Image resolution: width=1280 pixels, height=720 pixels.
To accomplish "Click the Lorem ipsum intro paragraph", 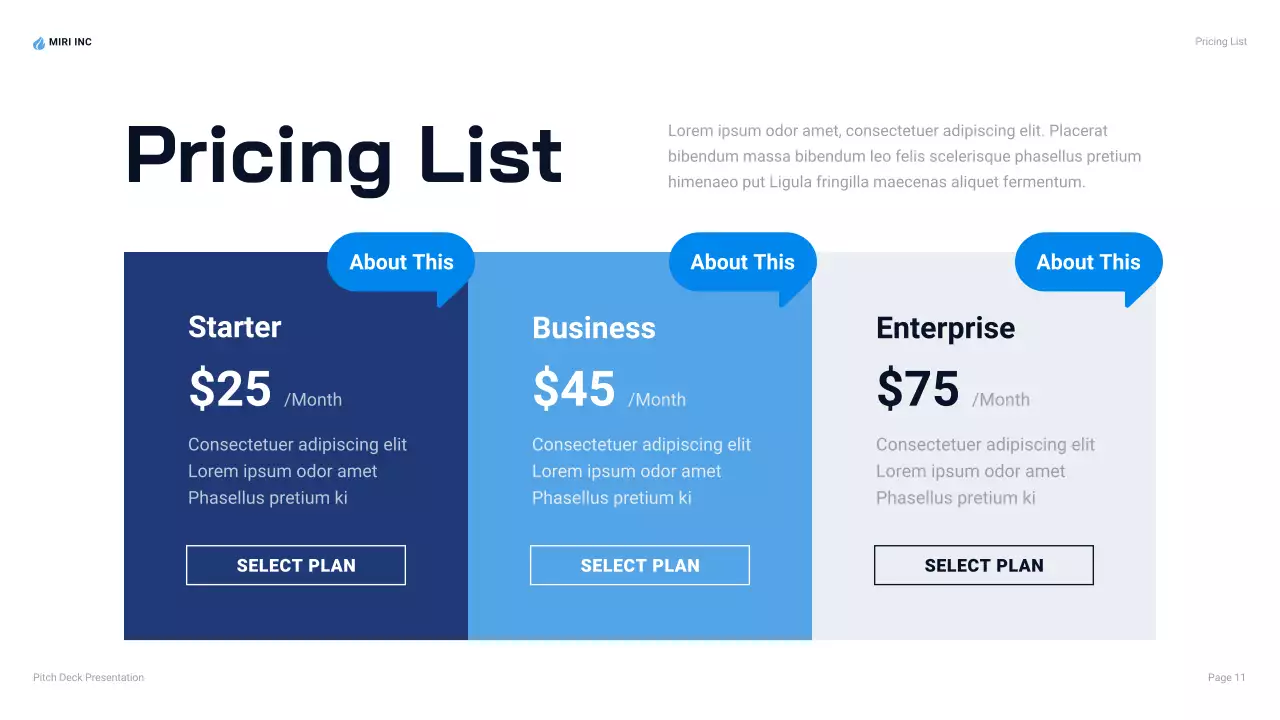I will pos(904,156).
